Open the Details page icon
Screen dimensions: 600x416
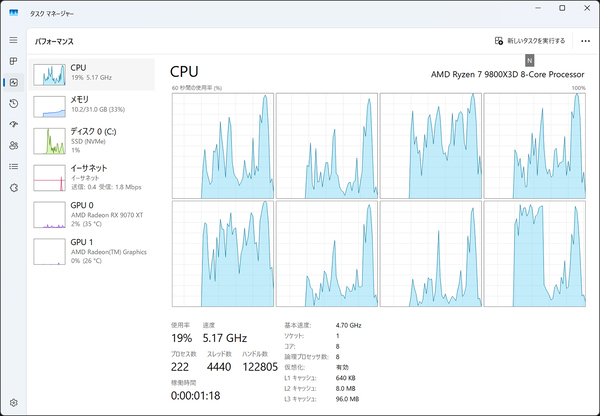coord(13,166)
